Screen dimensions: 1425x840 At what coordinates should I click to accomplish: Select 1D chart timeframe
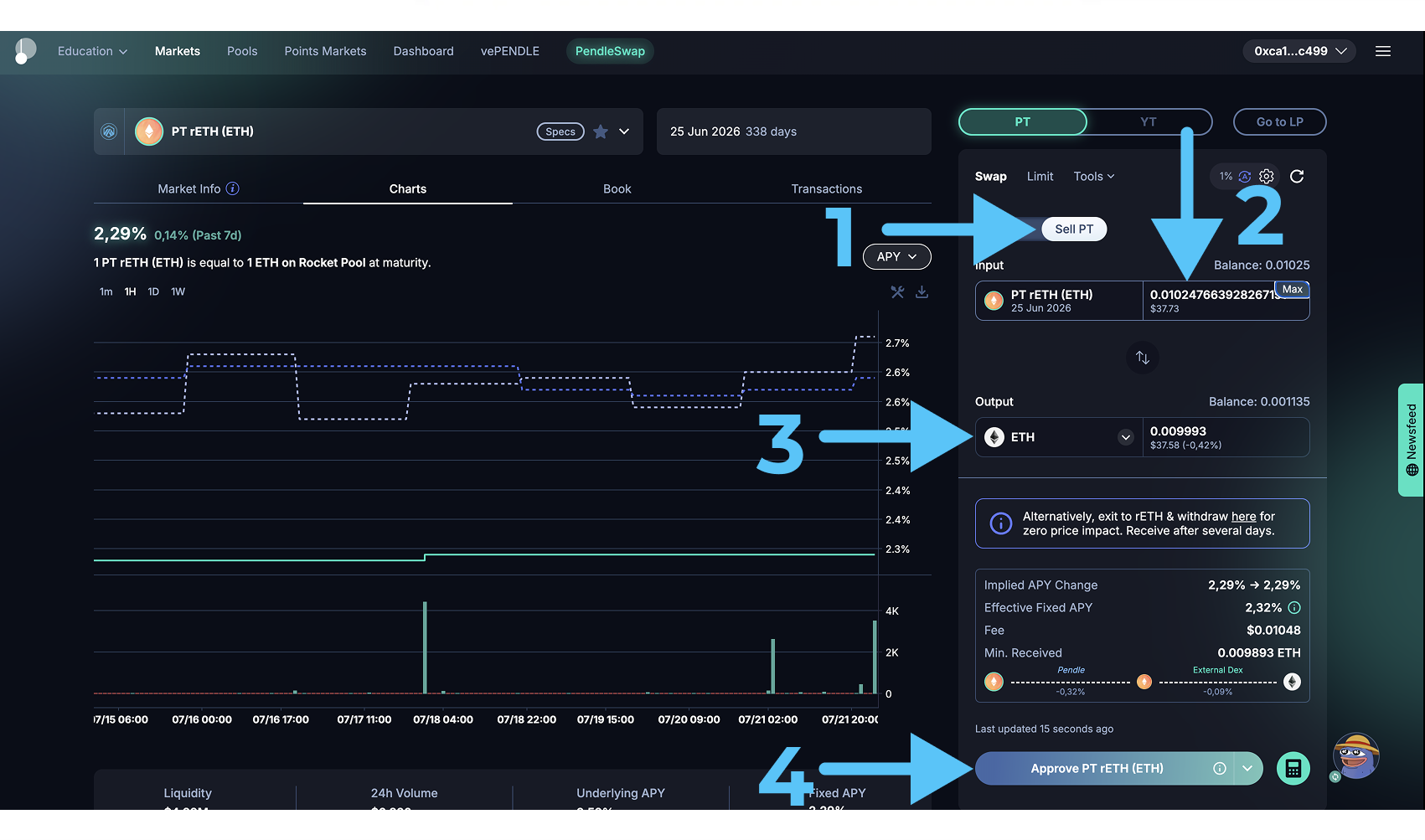tap(153, 292)
